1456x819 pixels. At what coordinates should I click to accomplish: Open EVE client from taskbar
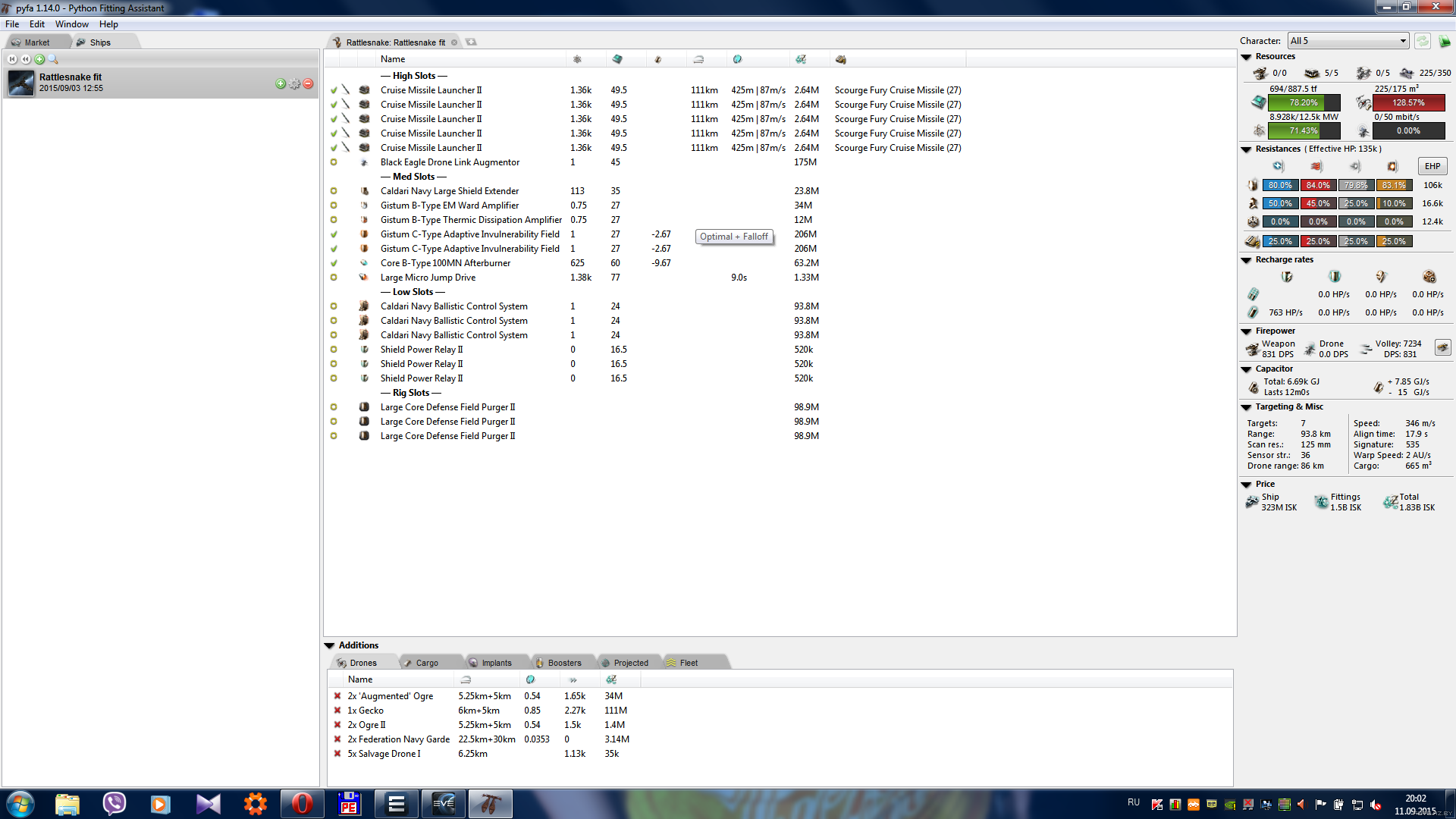pyautogui.click(x=444, y=804)
